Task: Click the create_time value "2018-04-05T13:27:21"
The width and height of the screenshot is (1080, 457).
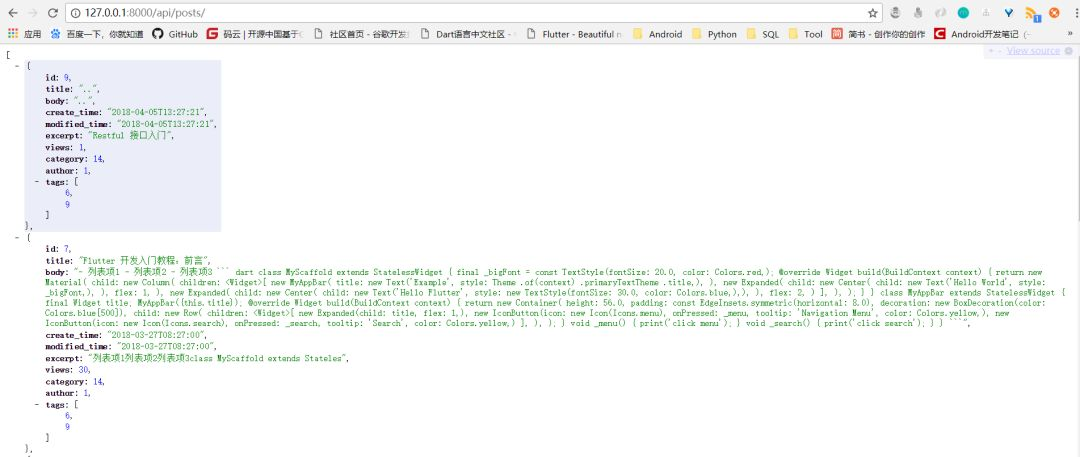Action: pyautogui.click(x=156, y=112)
